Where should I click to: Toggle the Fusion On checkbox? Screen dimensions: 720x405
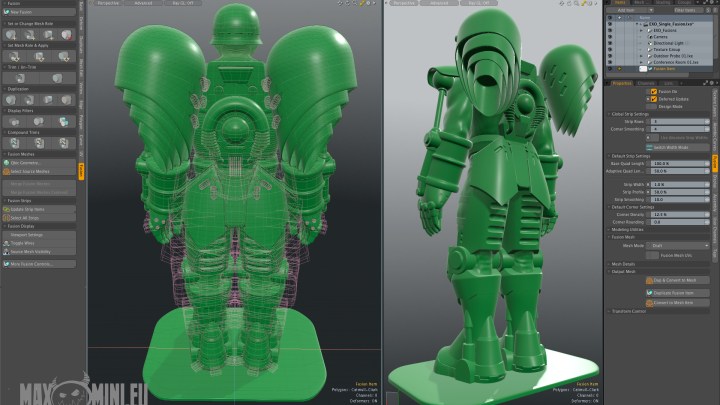pyautogui.click(x=654, y=91)
